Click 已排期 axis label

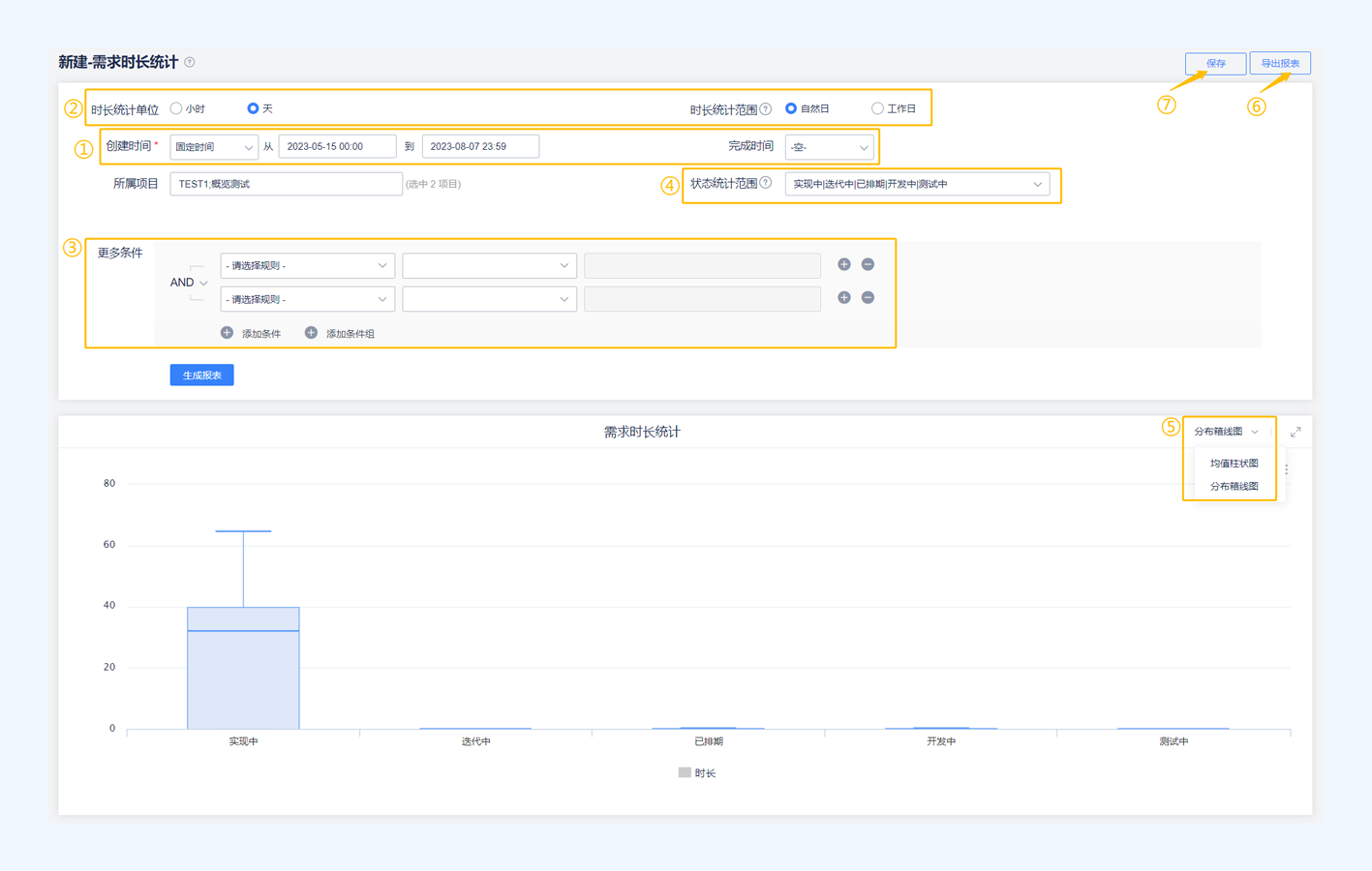tap(708, 741)
